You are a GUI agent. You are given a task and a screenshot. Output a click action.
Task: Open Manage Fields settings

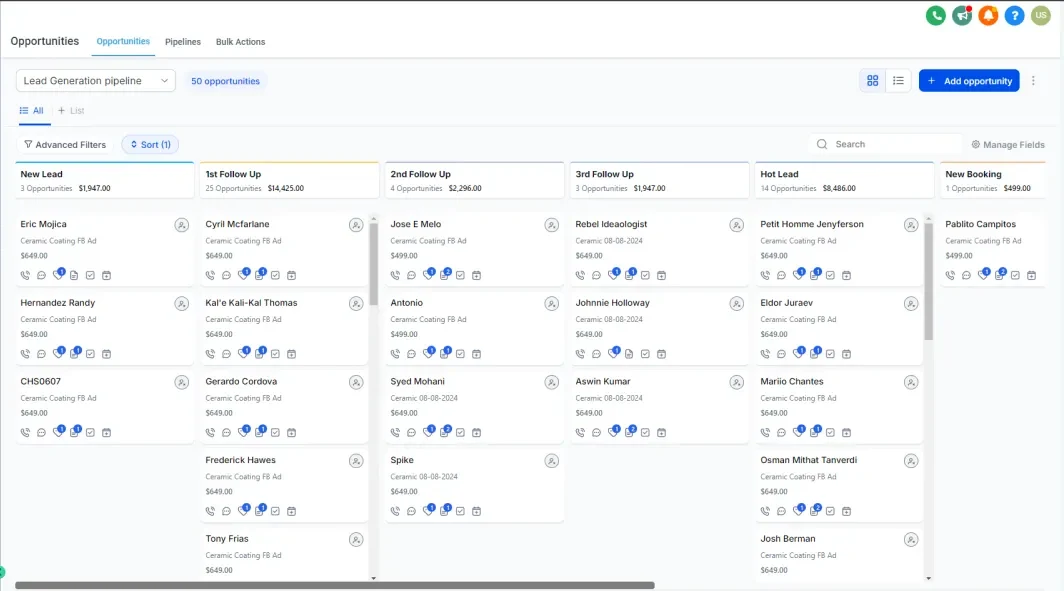point(1008,145)
